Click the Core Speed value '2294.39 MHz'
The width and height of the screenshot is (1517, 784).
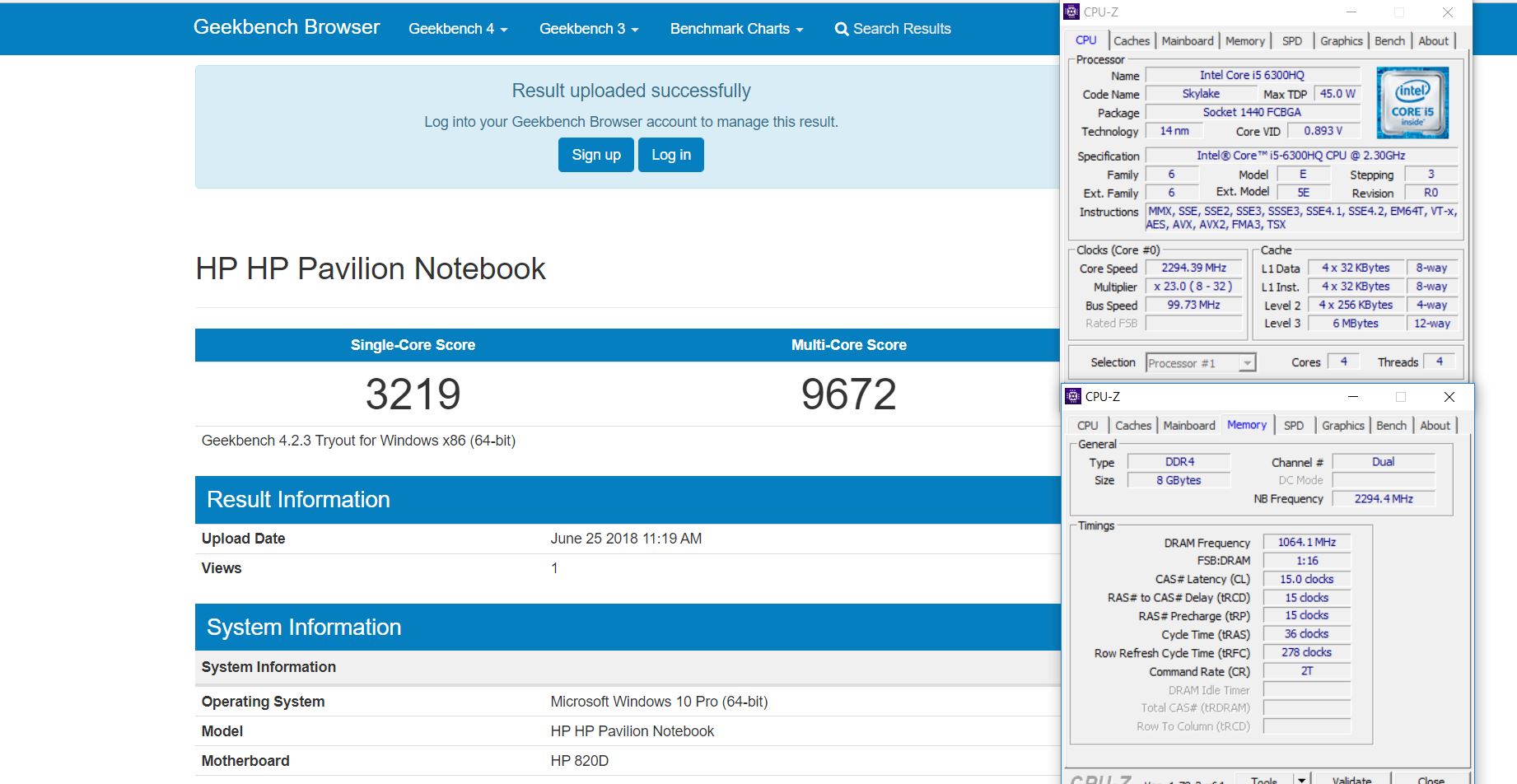tap(1194, 268)
